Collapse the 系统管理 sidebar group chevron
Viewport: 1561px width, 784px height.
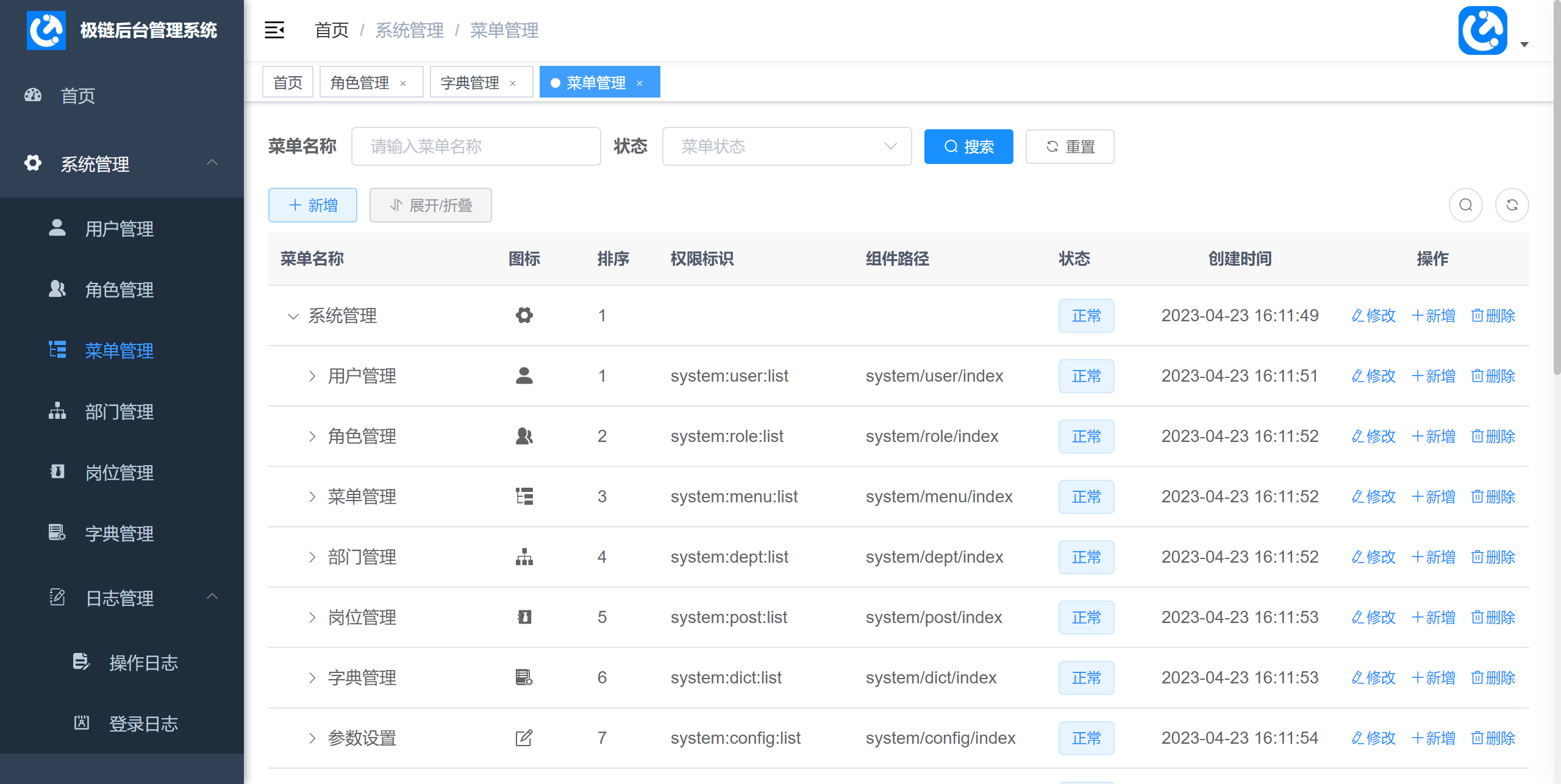(x=212, y=162)
